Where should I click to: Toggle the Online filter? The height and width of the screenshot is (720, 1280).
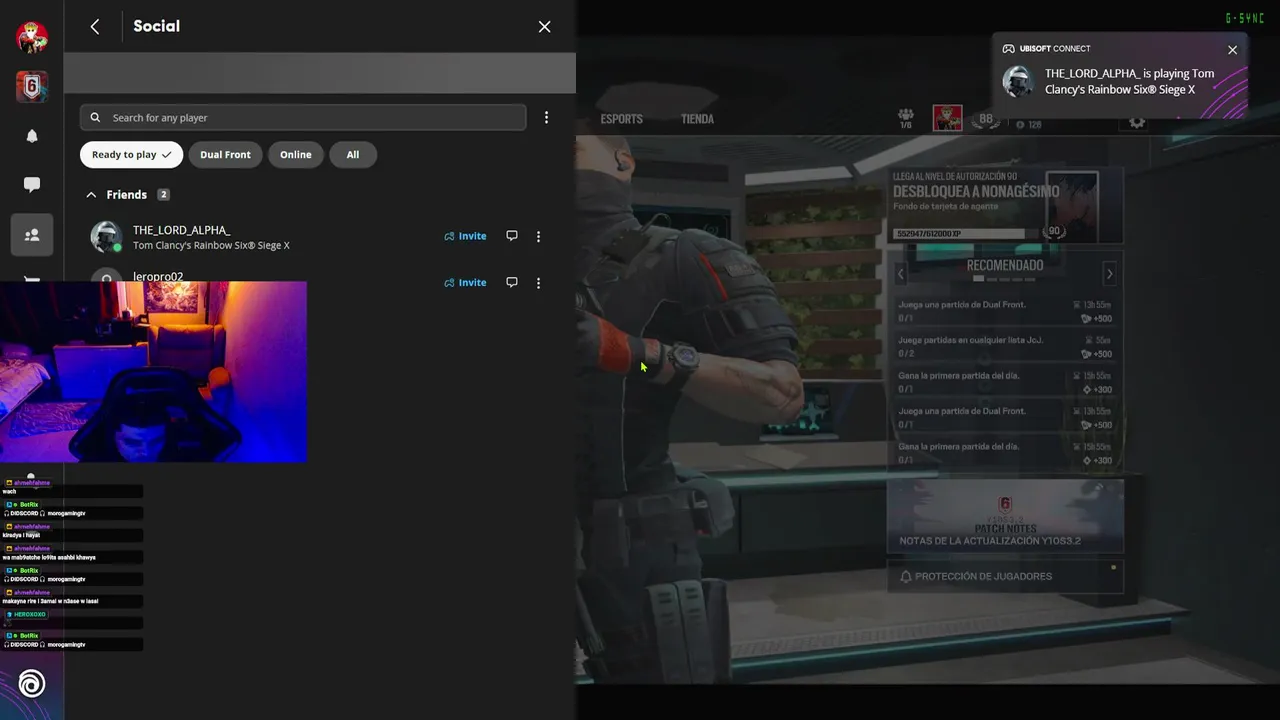296,155
